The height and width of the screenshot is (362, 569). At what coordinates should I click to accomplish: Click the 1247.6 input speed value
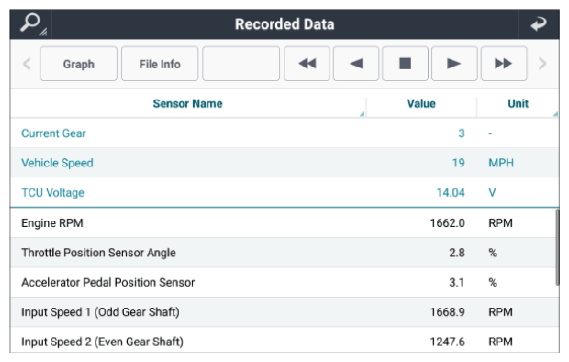[447, 341]
